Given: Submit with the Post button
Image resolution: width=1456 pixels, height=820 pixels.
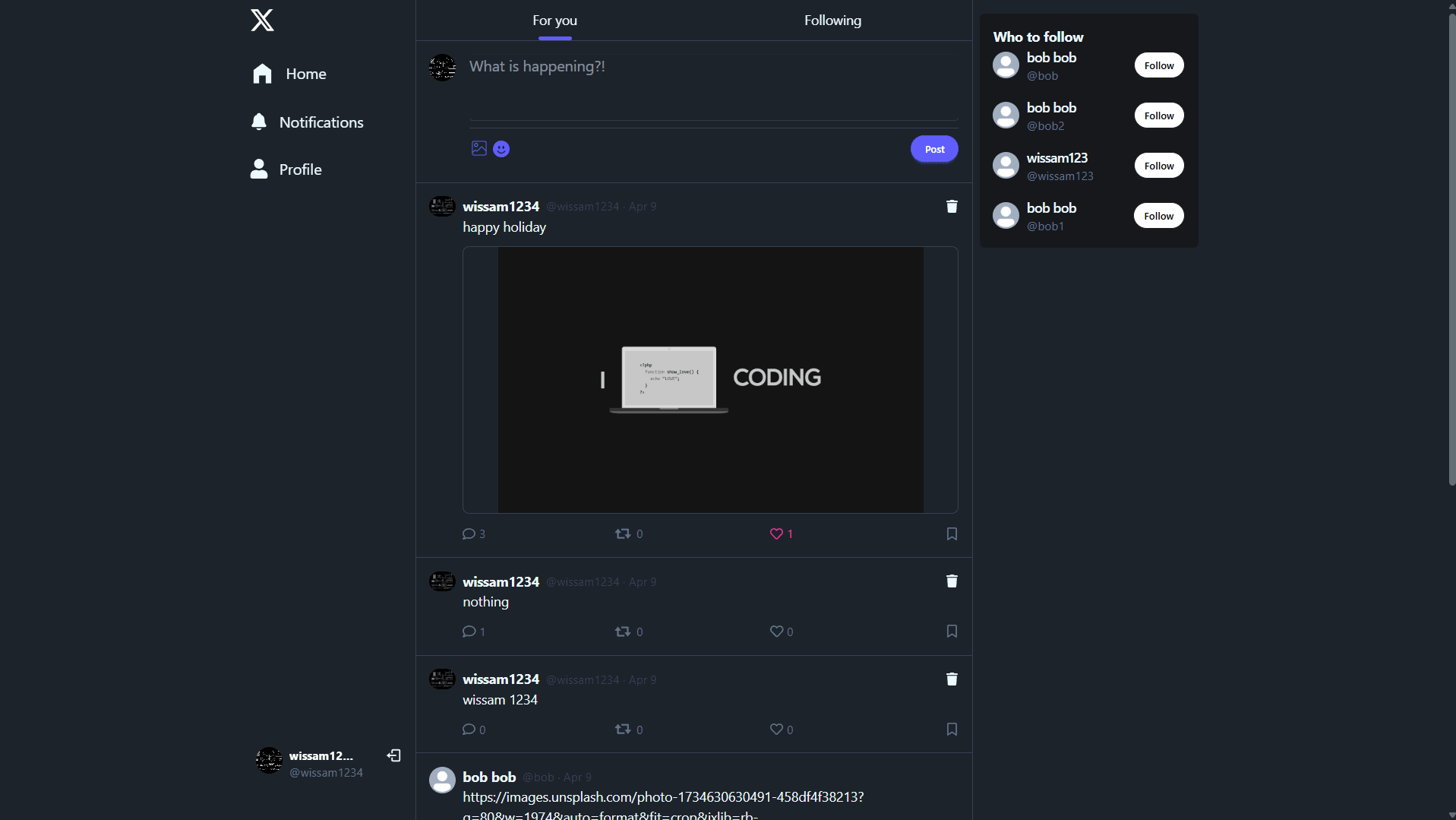Looking at the screenshot, I should click(934, 149).
